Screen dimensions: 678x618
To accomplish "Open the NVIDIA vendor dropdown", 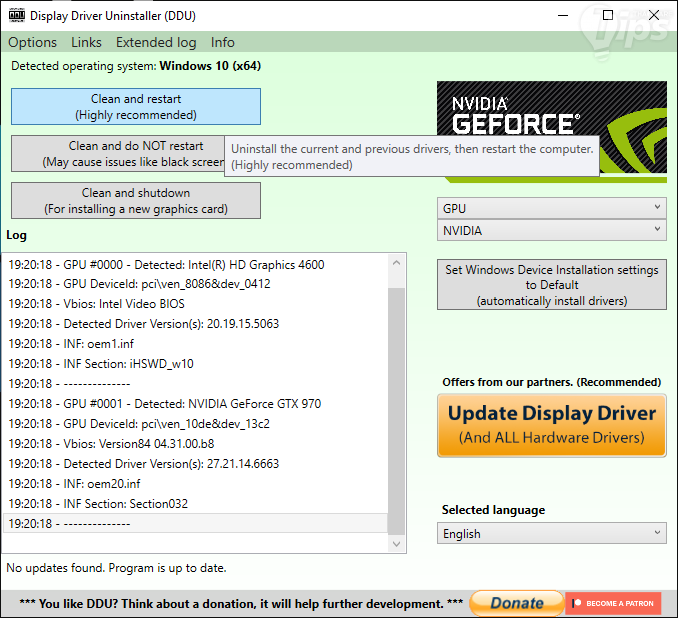I will [x=552, y=231].
